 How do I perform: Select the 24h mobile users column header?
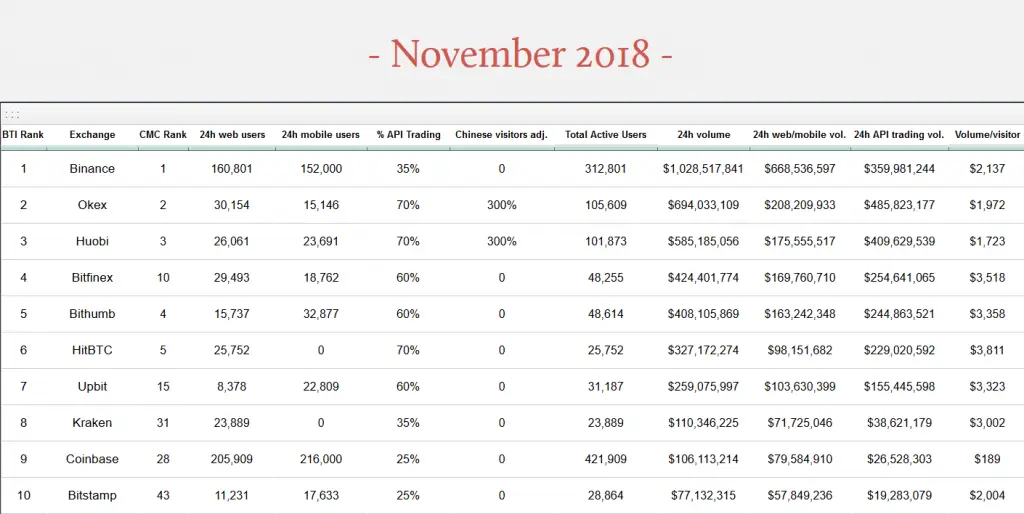(x=320, y=135)
